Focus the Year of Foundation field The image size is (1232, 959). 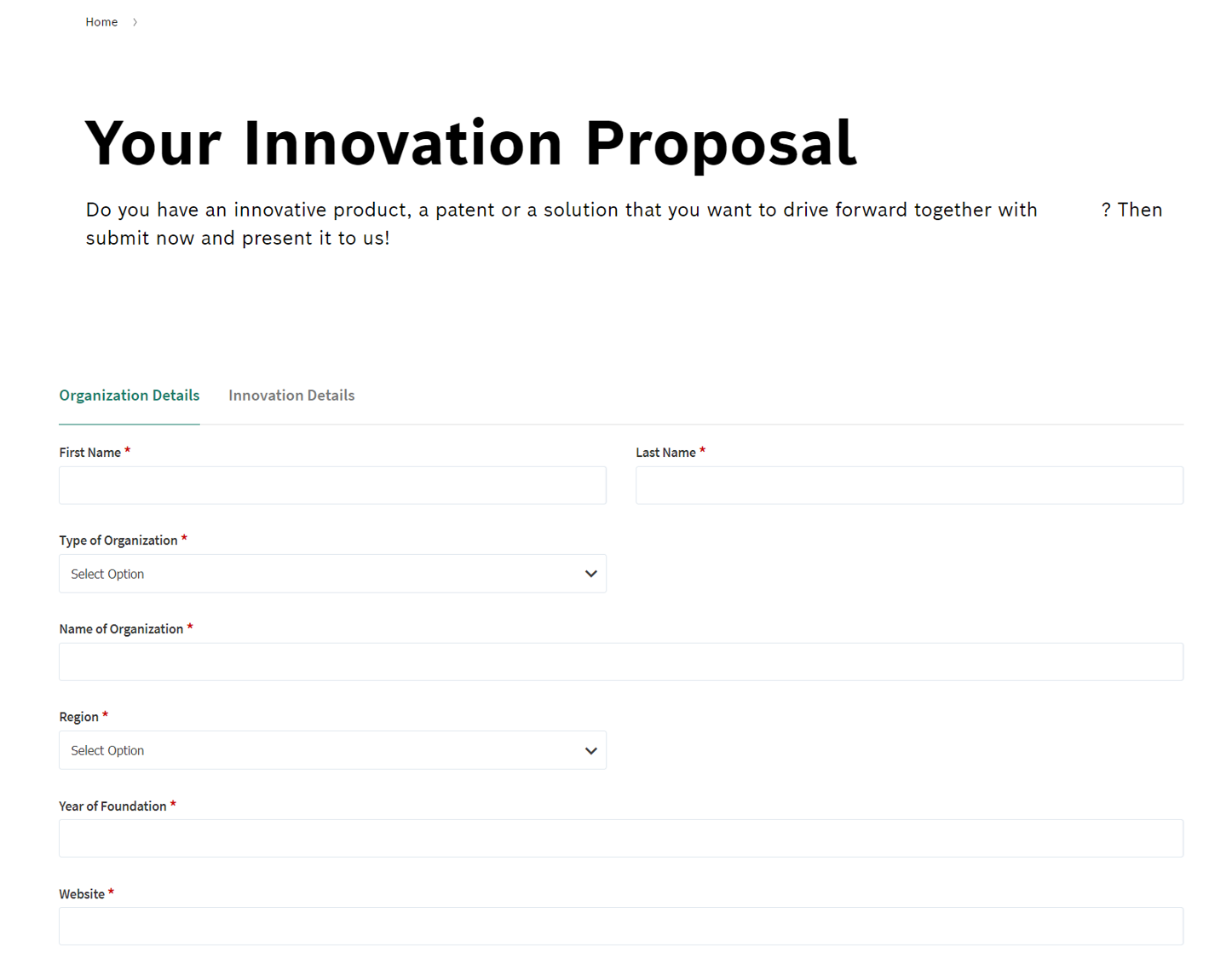click(x=620, y=838)
